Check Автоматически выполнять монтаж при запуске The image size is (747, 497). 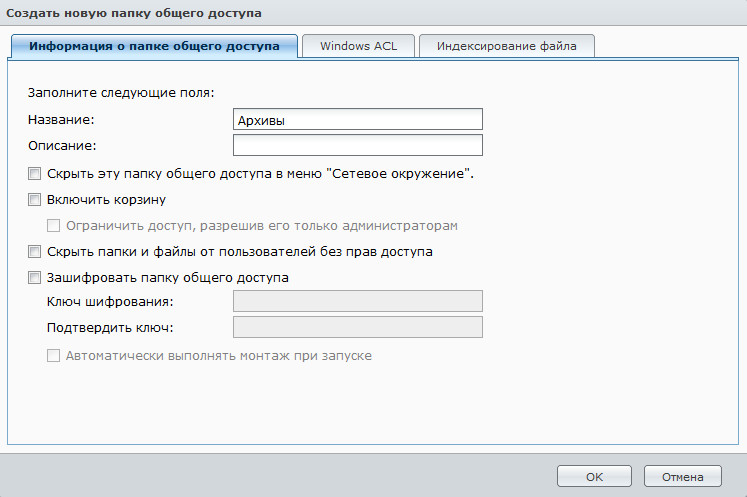pyautogui.click(x=54, y=355)
